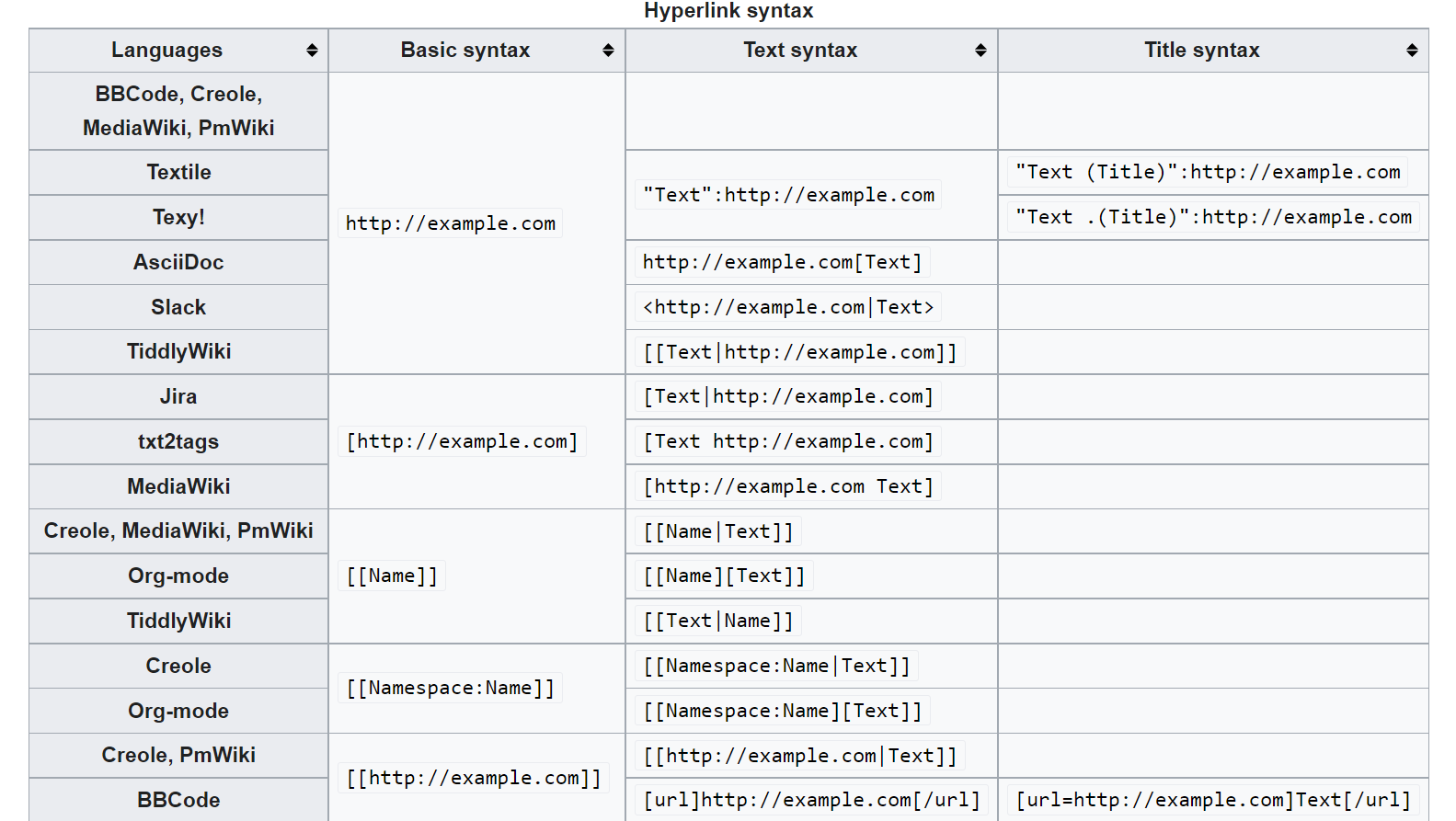The width and height of the screenshot is (1456, 821).
Task: Click the Org-mode code [[Name][Text]]
Action: [724, 576]
